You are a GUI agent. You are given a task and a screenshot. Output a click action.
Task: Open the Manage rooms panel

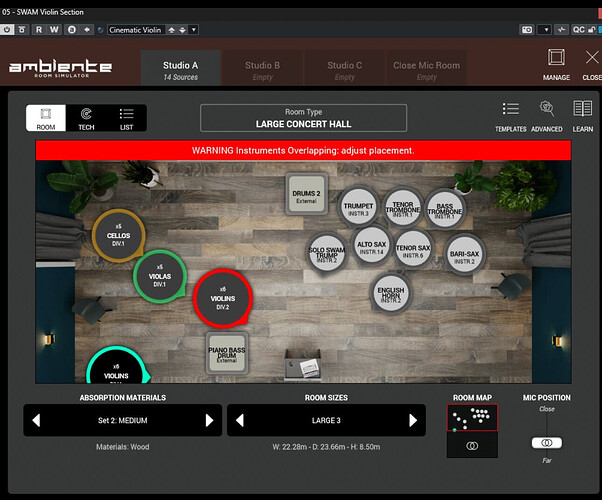point(556,65)
